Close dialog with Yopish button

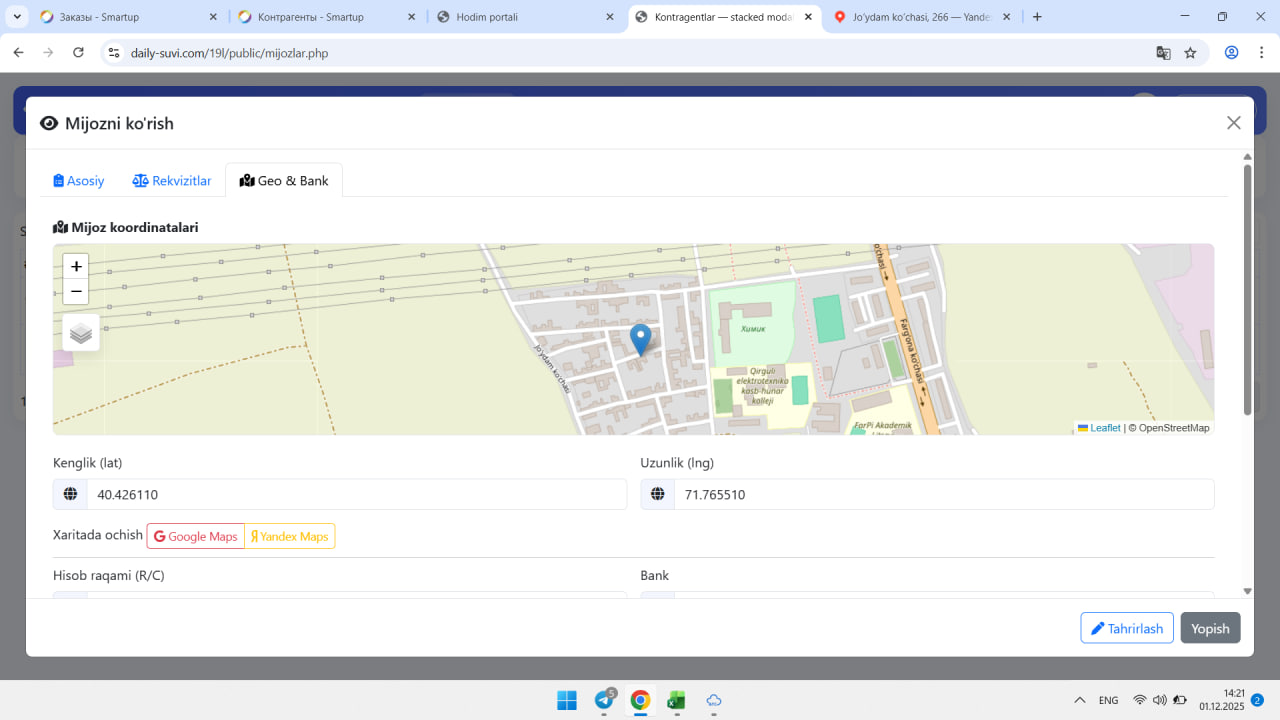(1210, 628)
